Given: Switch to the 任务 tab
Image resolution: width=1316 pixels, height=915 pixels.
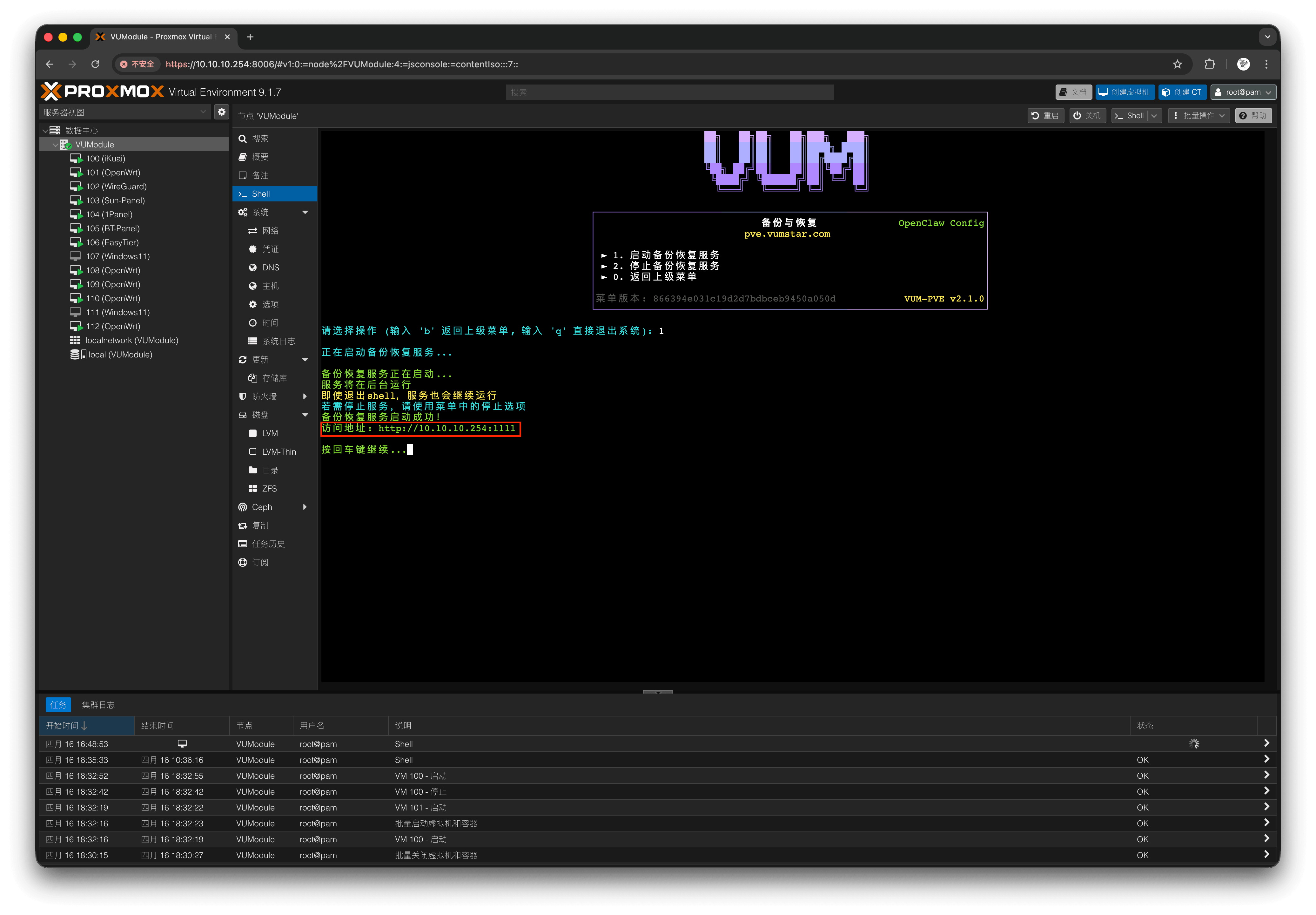Looking at the screenshot, I should point(58,705).
